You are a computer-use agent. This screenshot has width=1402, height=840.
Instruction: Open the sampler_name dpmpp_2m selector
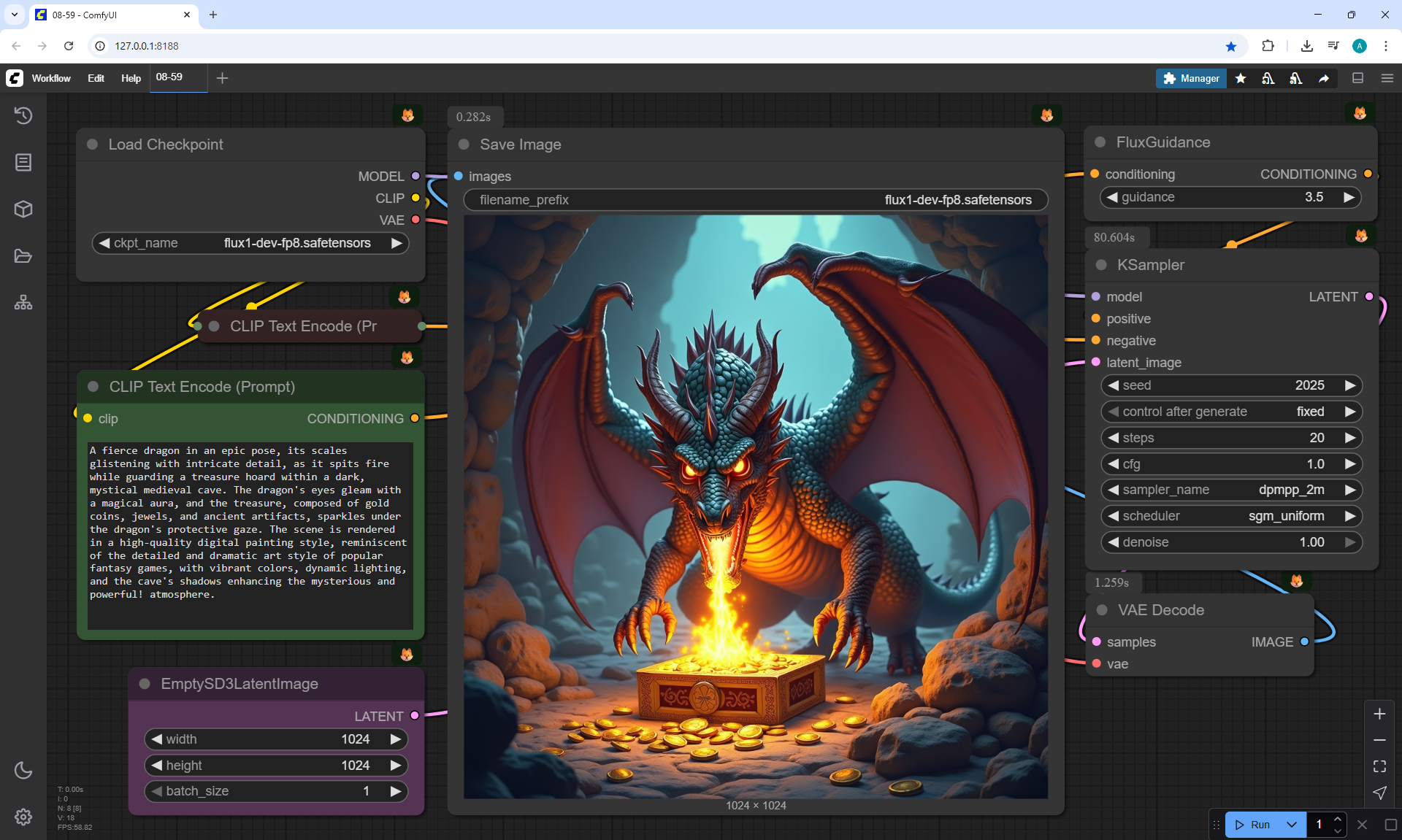[1230, 490]
